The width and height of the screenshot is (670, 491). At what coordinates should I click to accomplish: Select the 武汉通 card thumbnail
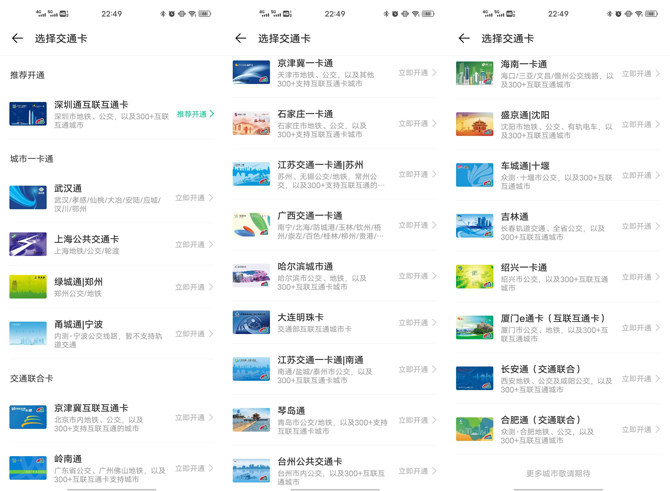tap(28, 197)
